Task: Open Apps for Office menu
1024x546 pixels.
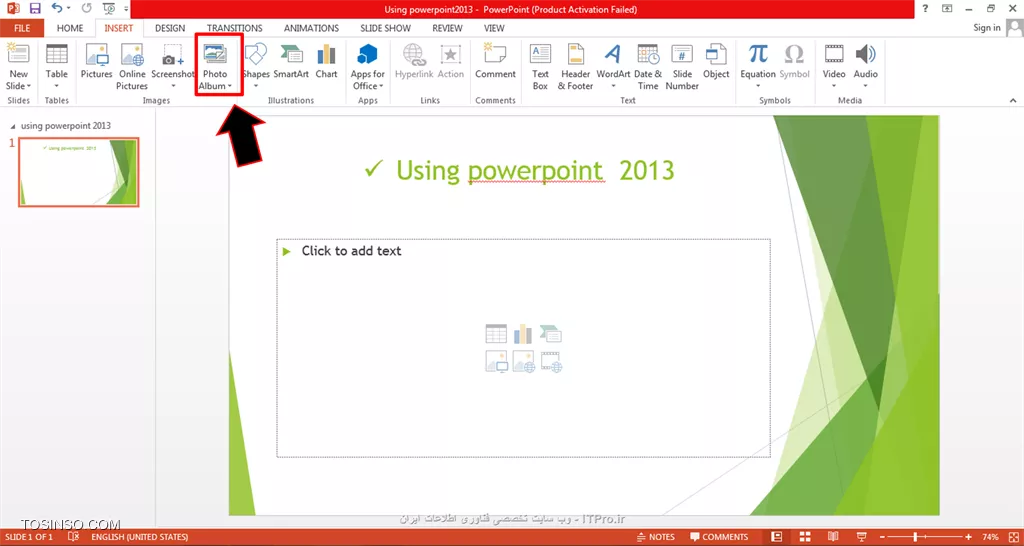Action: tap(368, 67)
